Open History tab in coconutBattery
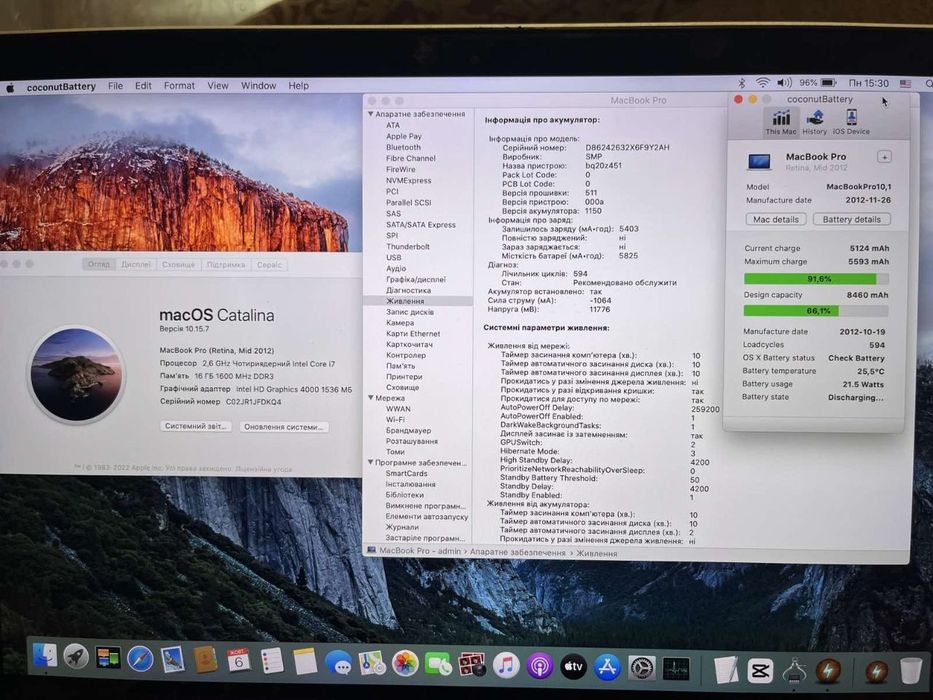Viewport: 933px width, 700px height. point(815,122)
